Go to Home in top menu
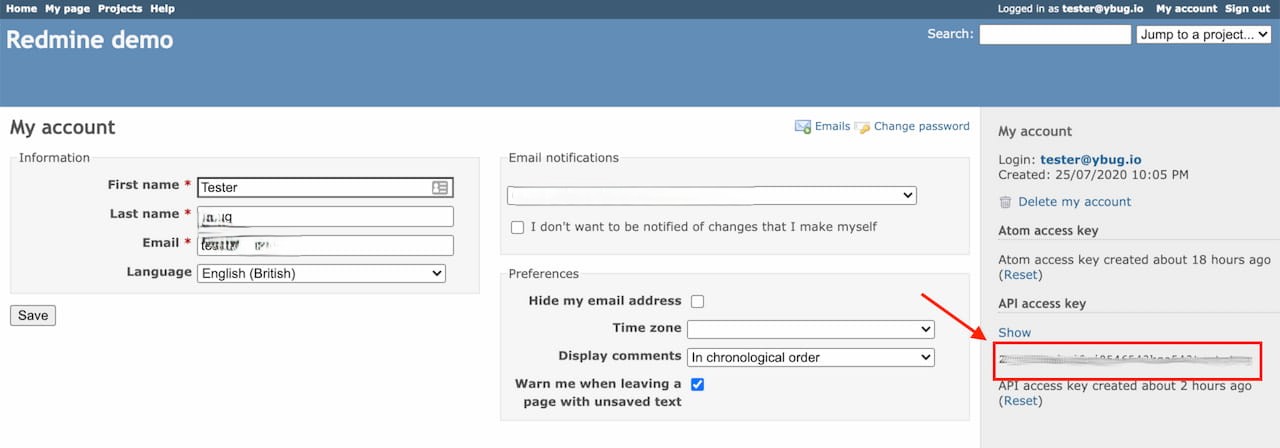Image resolution: width=1280 pixels, height=448 pixels. [x=21, y=8]
